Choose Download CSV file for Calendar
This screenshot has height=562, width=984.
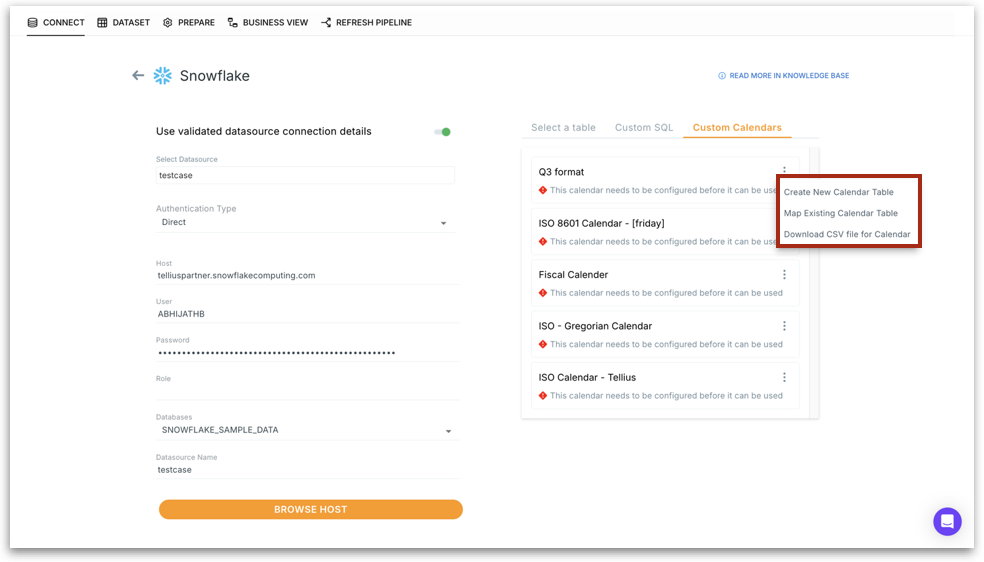(847, 235)
